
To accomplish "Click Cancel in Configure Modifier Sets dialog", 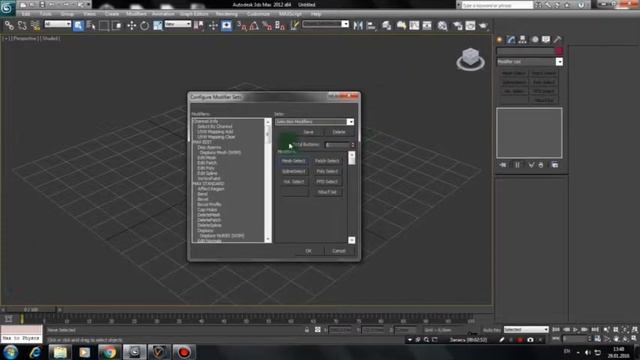I will 339,251.
